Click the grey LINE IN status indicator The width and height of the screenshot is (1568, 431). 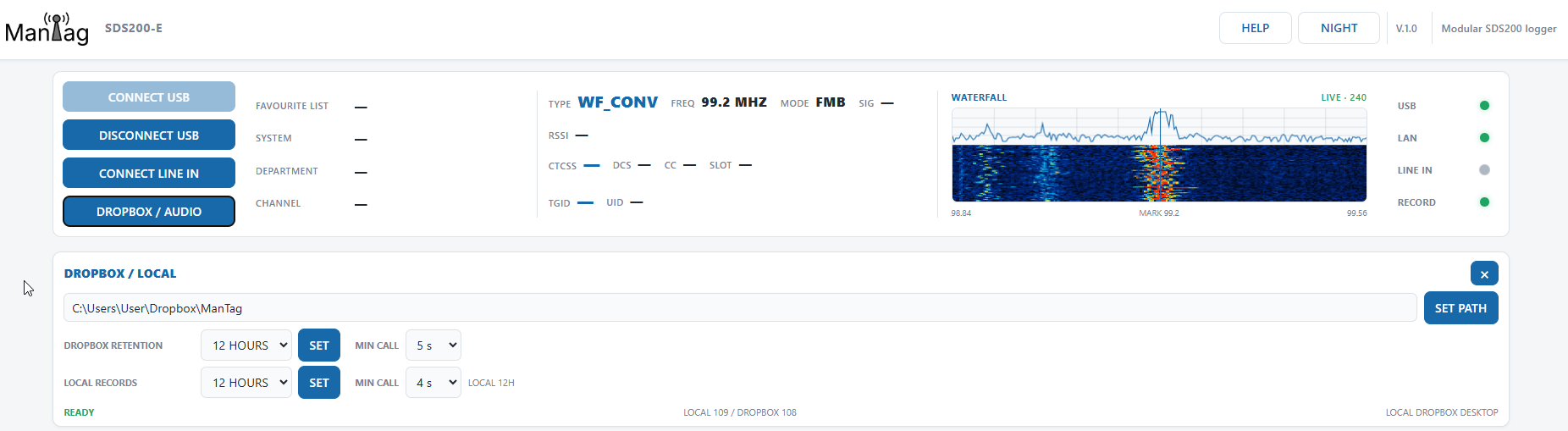tap(1484, 170)
